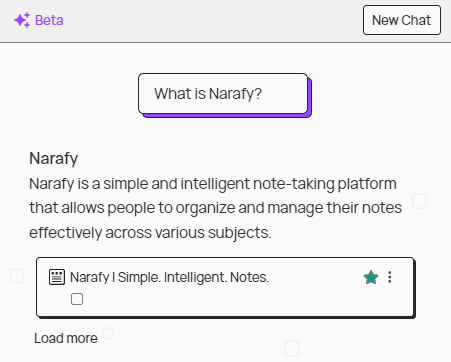Toggle the green favorite star
Viewport: 451px width, 362px height.
click(x=371, y=277)
